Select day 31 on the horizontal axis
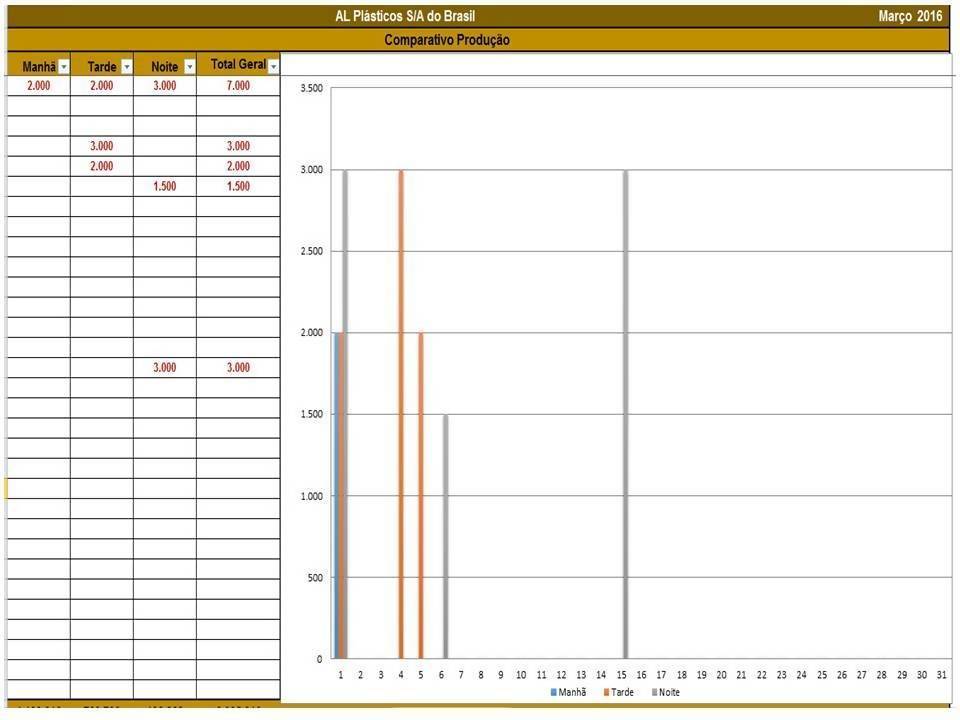960x720 pixels. coord(941,675)
